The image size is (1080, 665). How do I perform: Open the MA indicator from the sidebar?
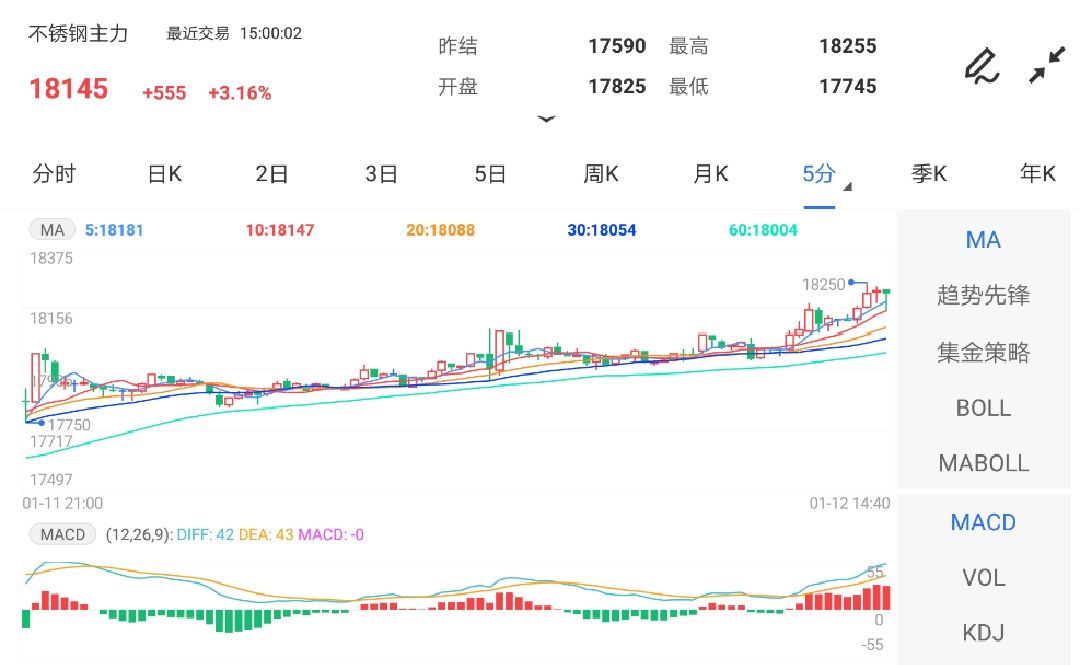point(985,240)
